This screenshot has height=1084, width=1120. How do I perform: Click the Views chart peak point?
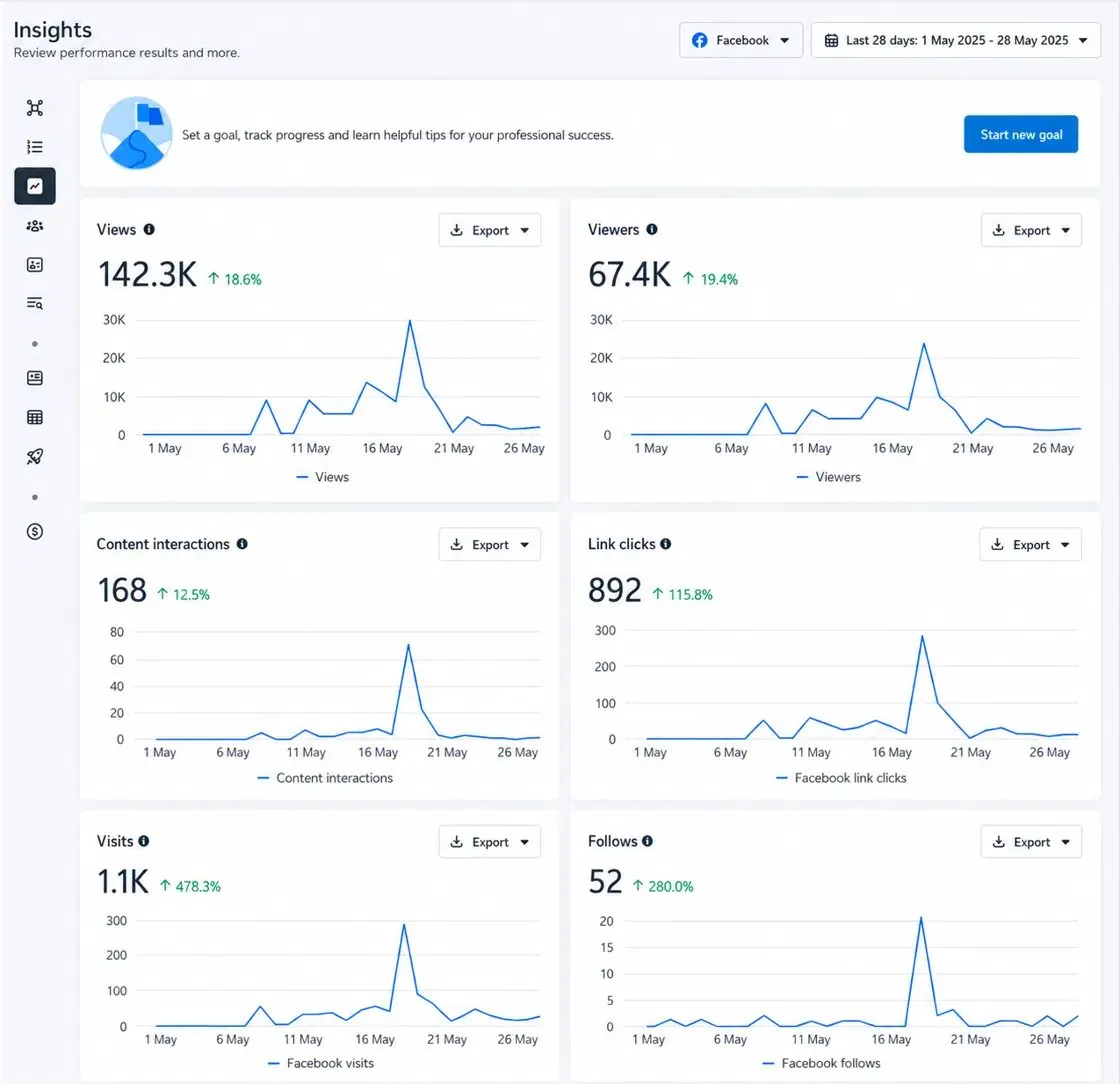409,321
